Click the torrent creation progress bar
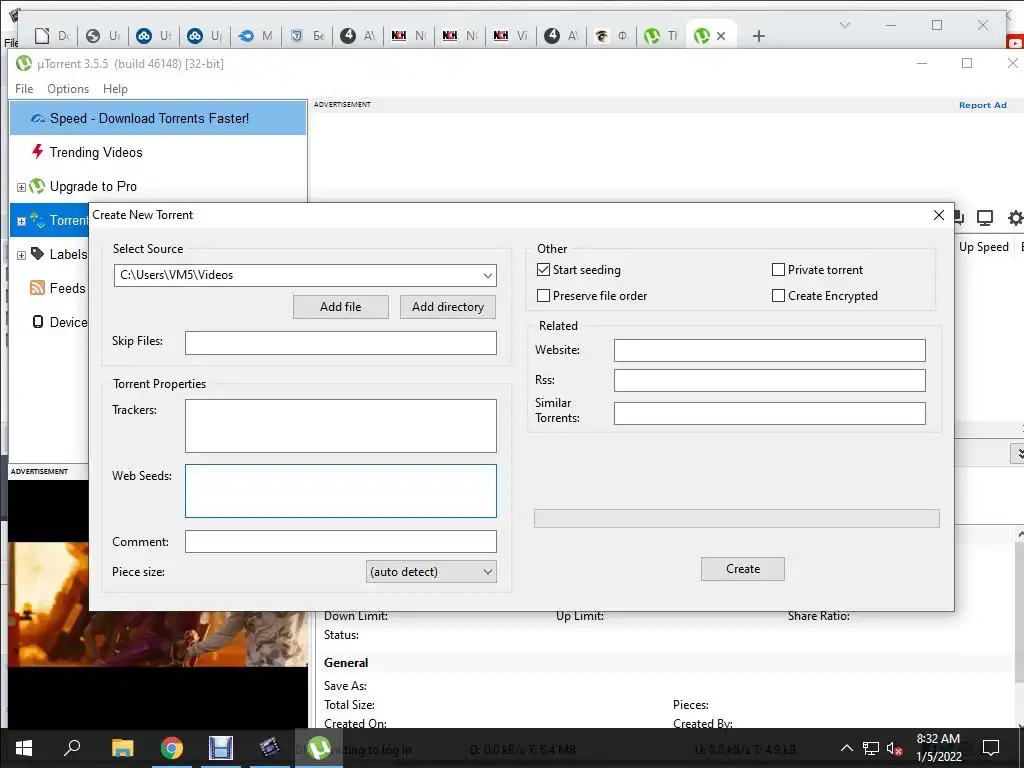 pyautogui.click(x=737, y=519)
